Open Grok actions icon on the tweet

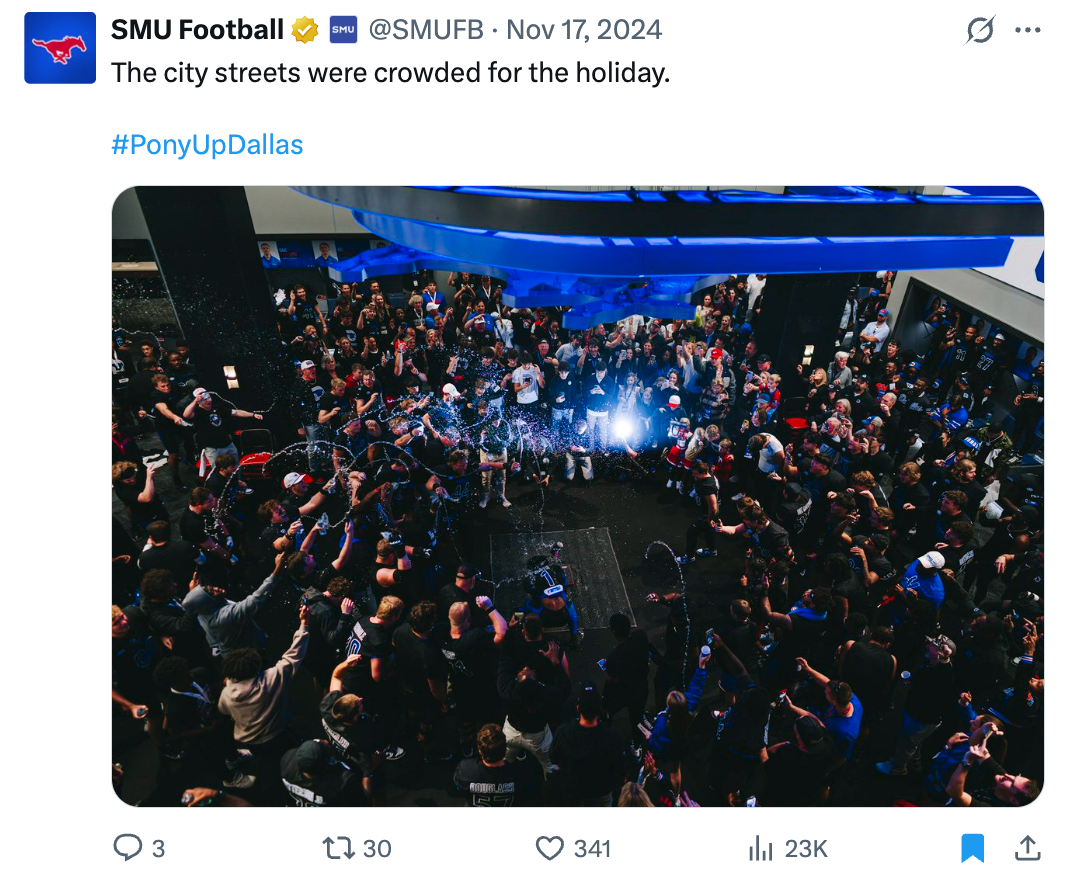click(x=980, y=31)
